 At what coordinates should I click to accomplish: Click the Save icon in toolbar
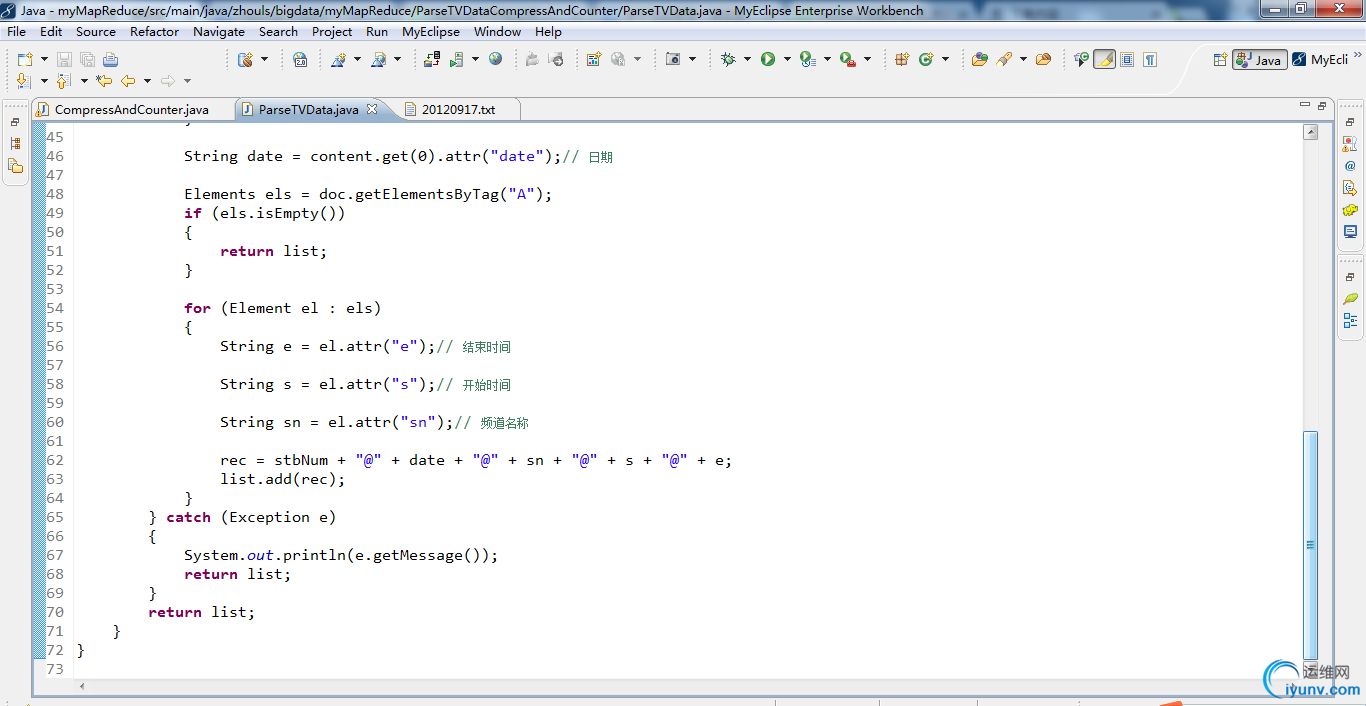pos(64,59)
